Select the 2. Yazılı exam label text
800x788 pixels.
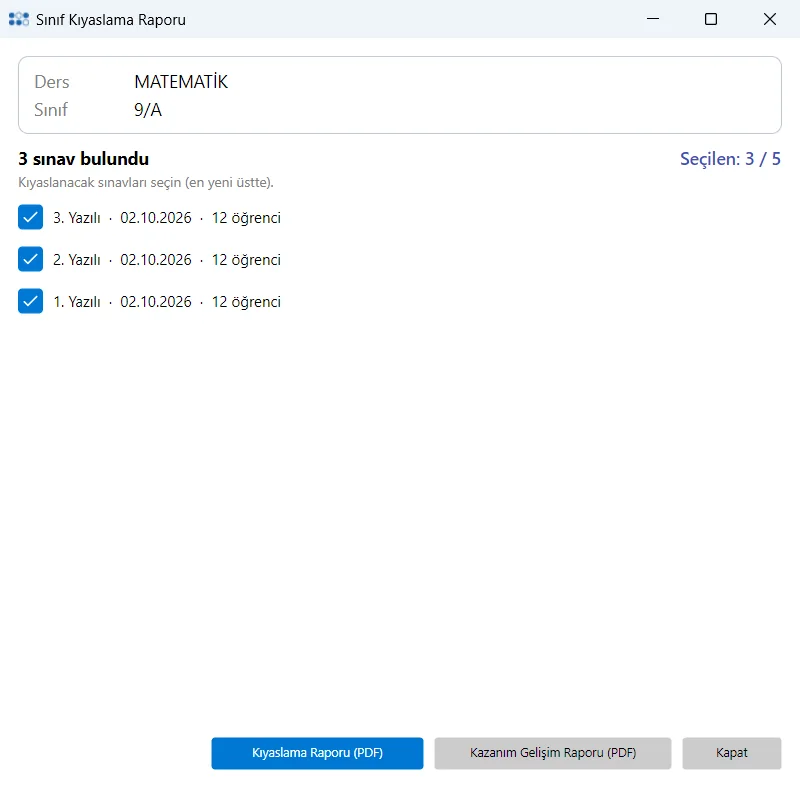pyautogui.click(x=167, y=260)
